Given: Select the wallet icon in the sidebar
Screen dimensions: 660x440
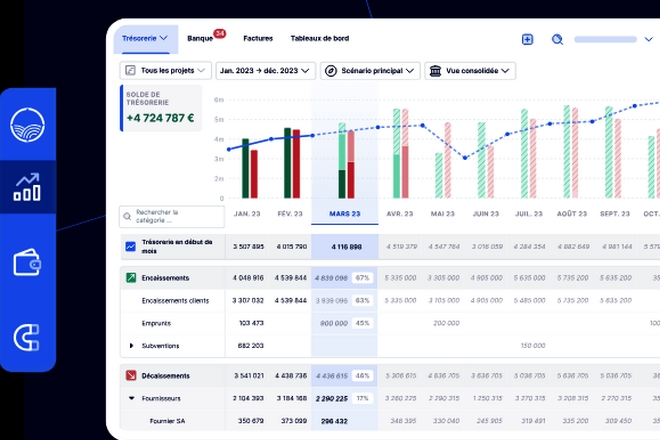Looking at the screenshot, I should [x=27, y=263].
